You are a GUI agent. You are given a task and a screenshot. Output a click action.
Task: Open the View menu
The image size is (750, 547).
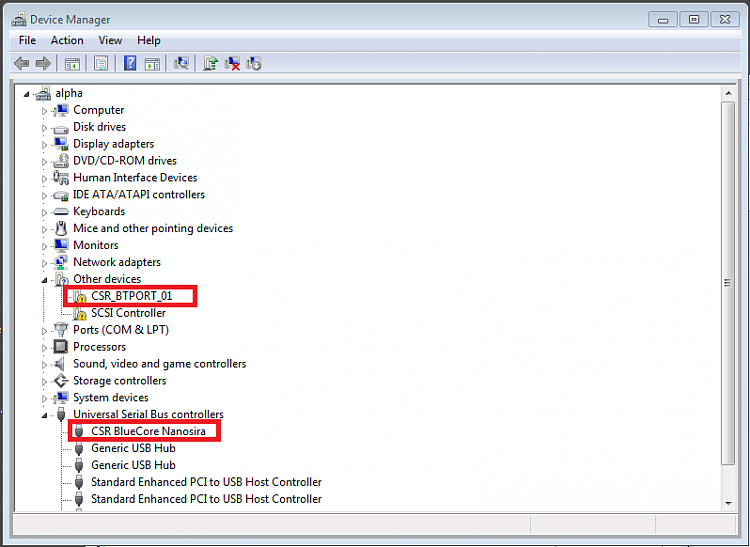click(x=110, y=40)
